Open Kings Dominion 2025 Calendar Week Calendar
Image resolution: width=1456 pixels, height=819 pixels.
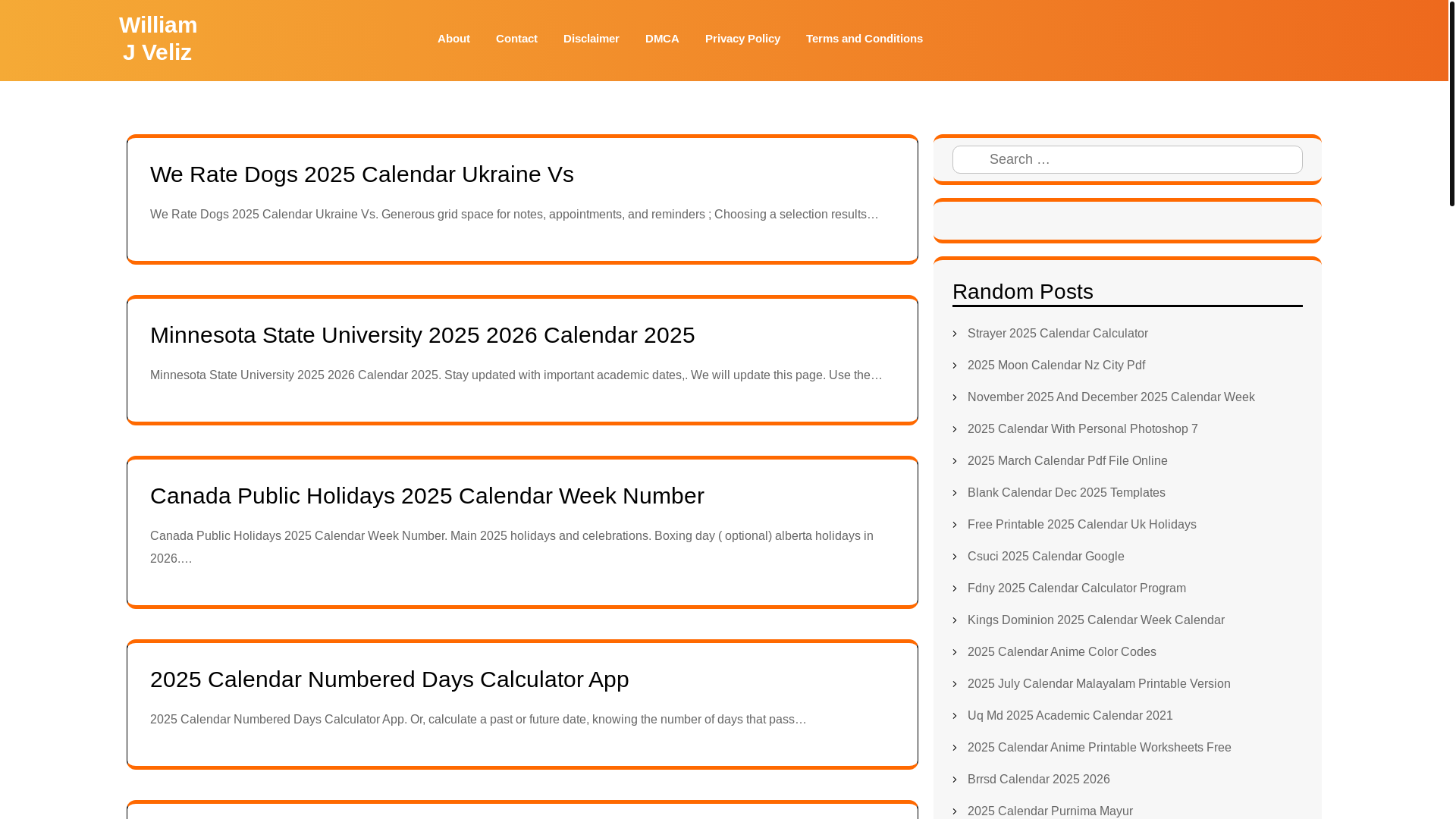[x=1095, y=620]
